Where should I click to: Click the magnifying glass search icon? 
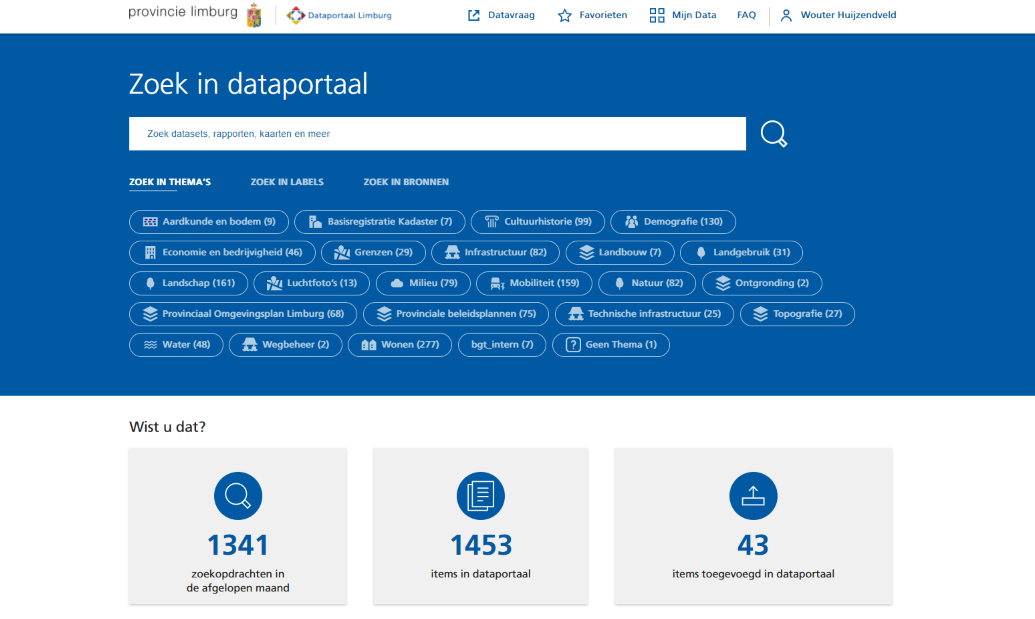(x=774, y=134)
